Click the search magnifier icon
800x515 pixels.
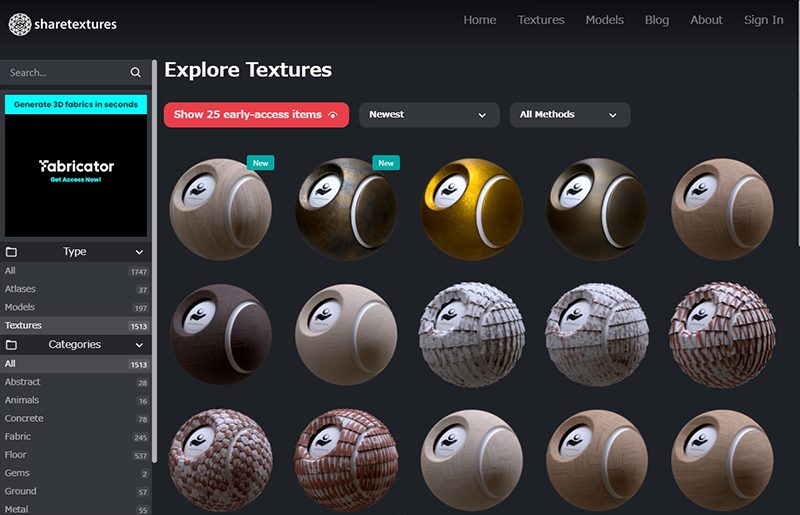[x=136, y=73]
